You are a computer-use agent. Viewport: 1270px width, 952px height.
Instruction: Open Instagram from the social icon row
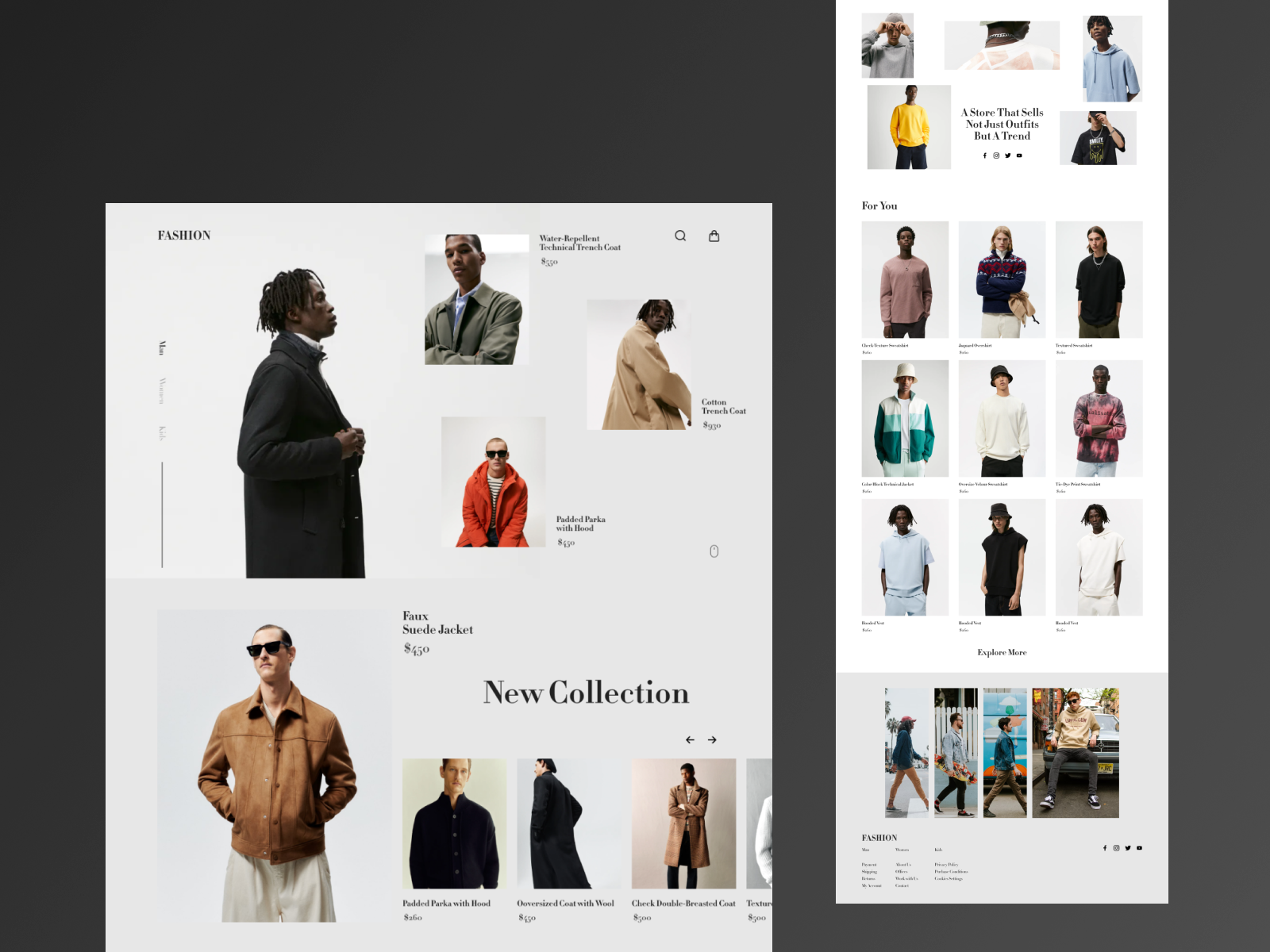996,155
